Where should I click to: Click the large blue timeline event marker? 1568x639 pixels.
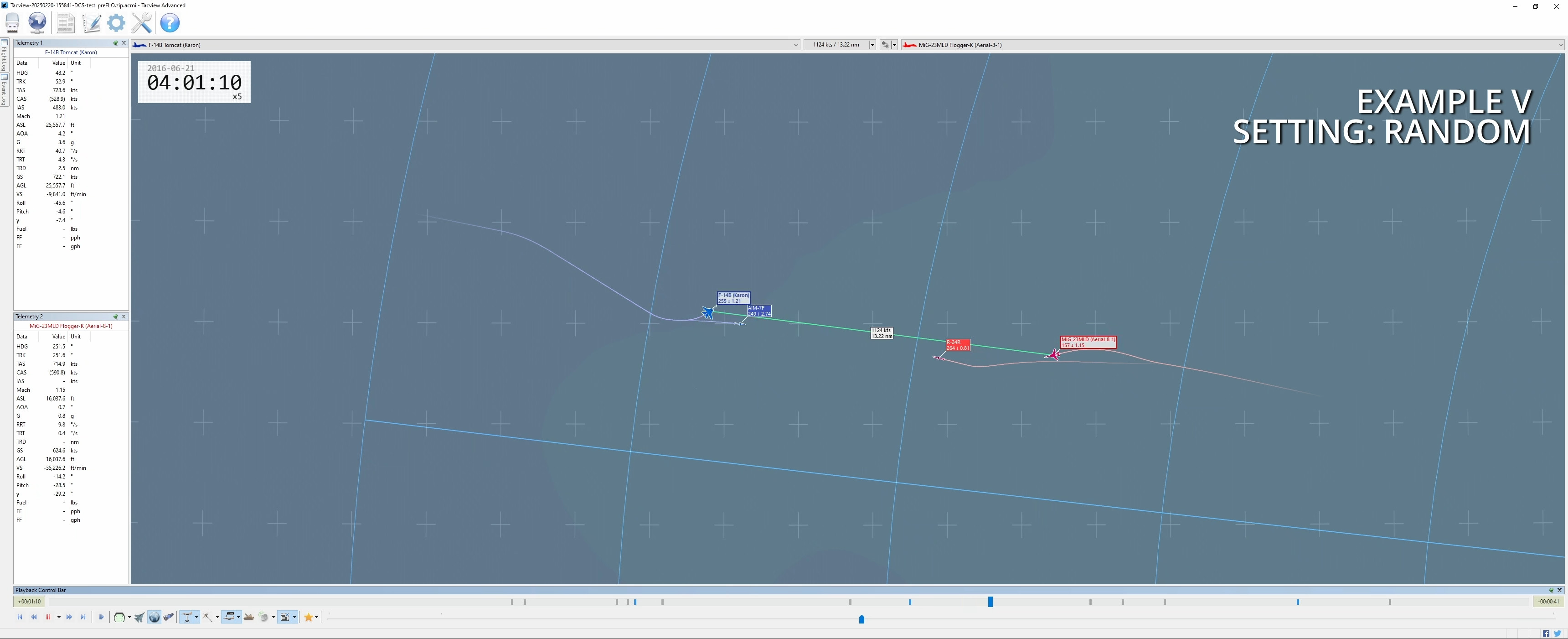click(x=990, y=602)
